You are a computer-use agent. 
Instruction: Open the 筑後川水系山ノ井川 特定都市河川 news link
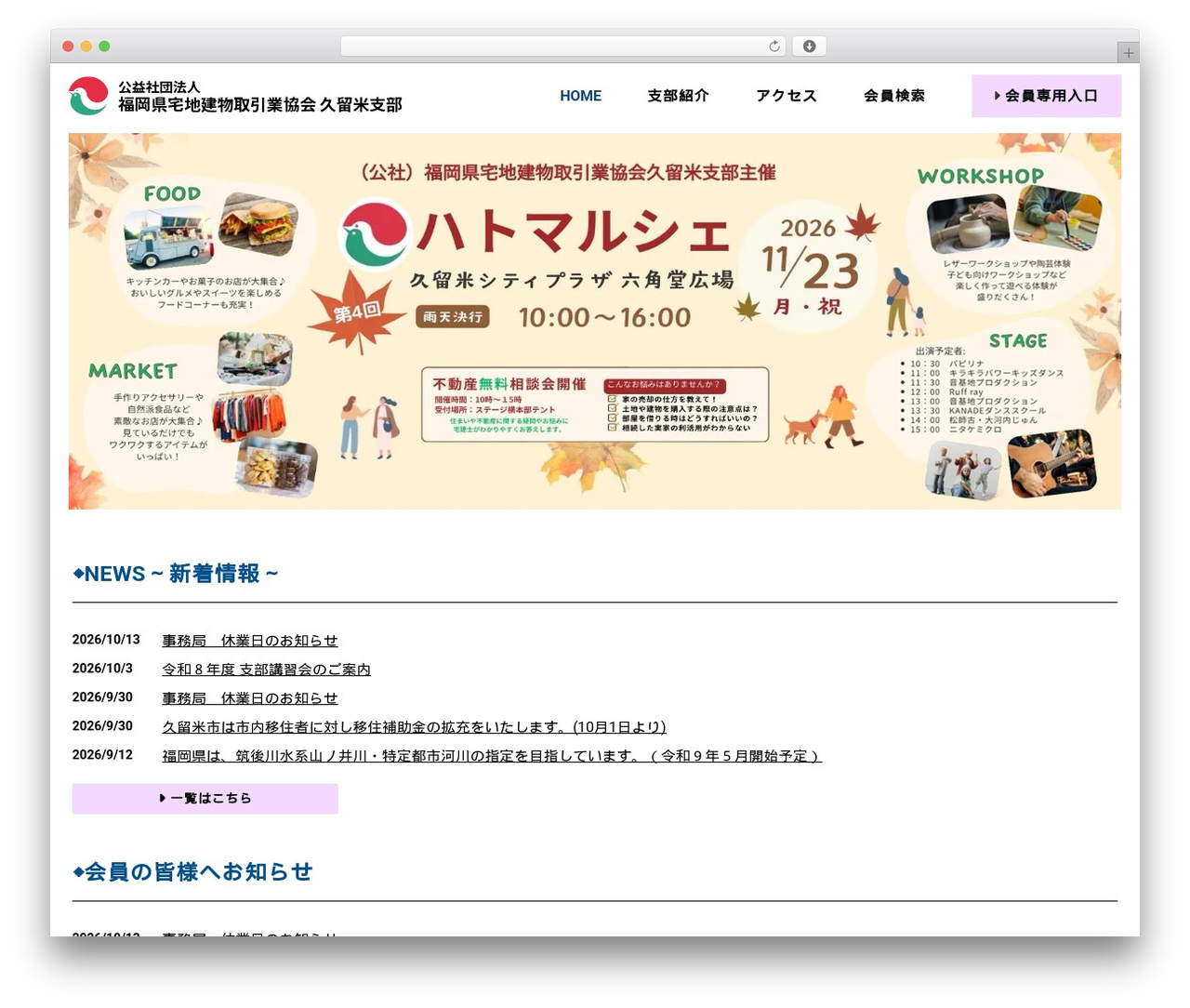tap(492, 756)
